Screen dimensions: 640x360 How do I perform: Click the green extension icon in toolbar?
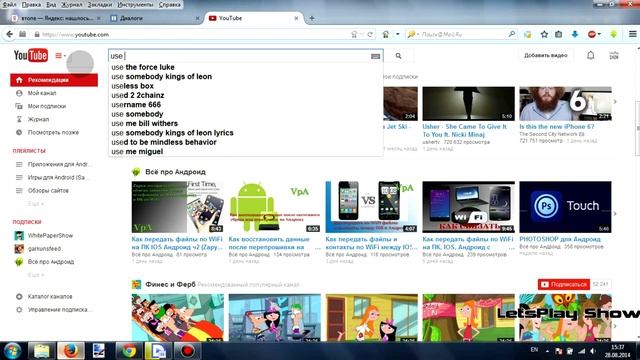[613, 34]
